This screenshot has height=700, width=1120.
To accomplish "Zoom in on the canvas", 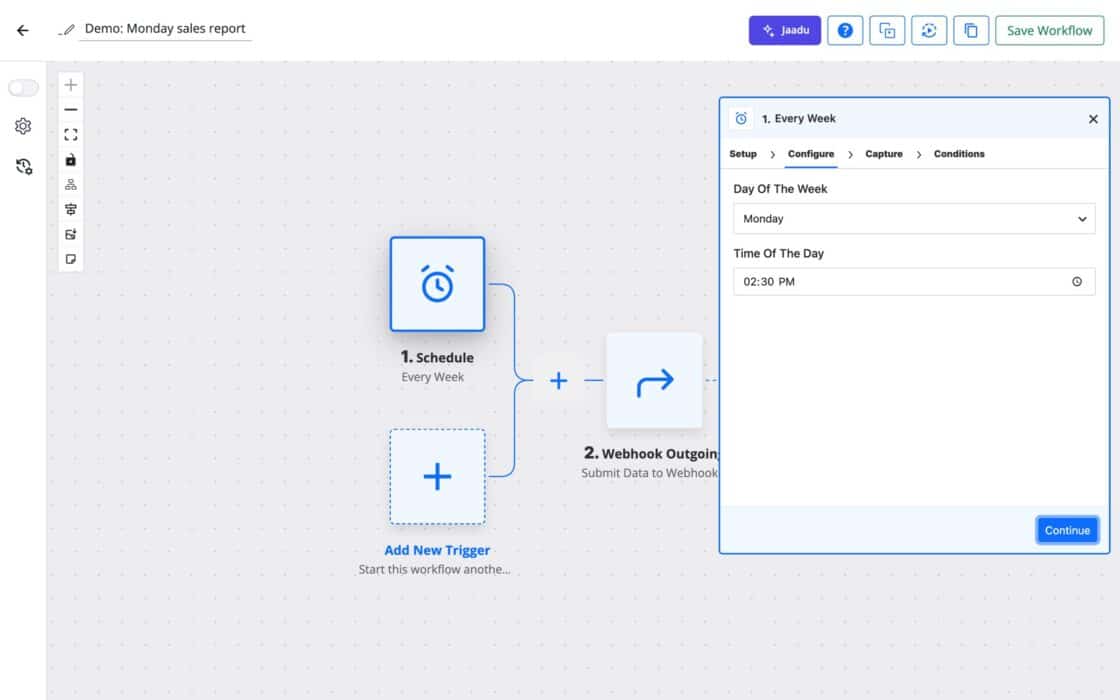I will [71, 85].
